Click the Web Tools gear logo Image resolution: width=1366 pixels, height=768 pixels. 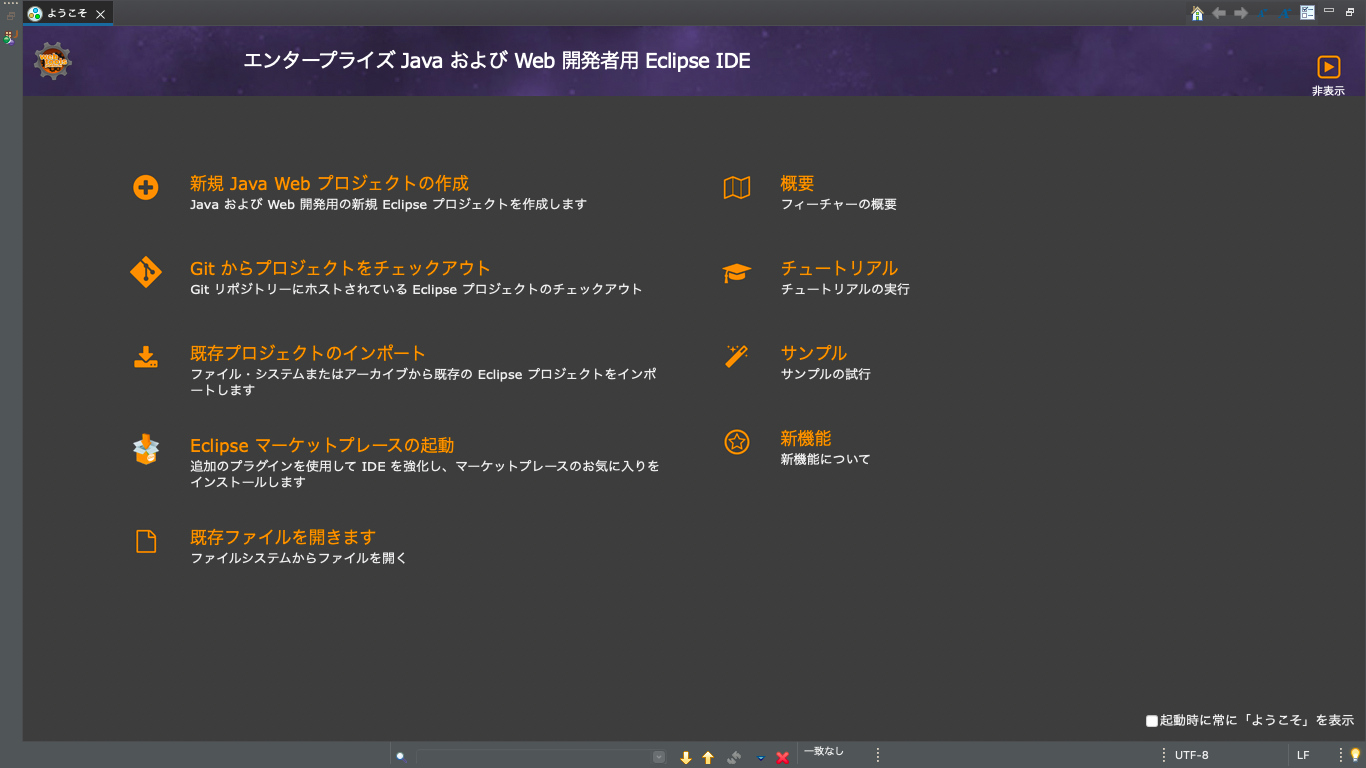click(53, 61)
